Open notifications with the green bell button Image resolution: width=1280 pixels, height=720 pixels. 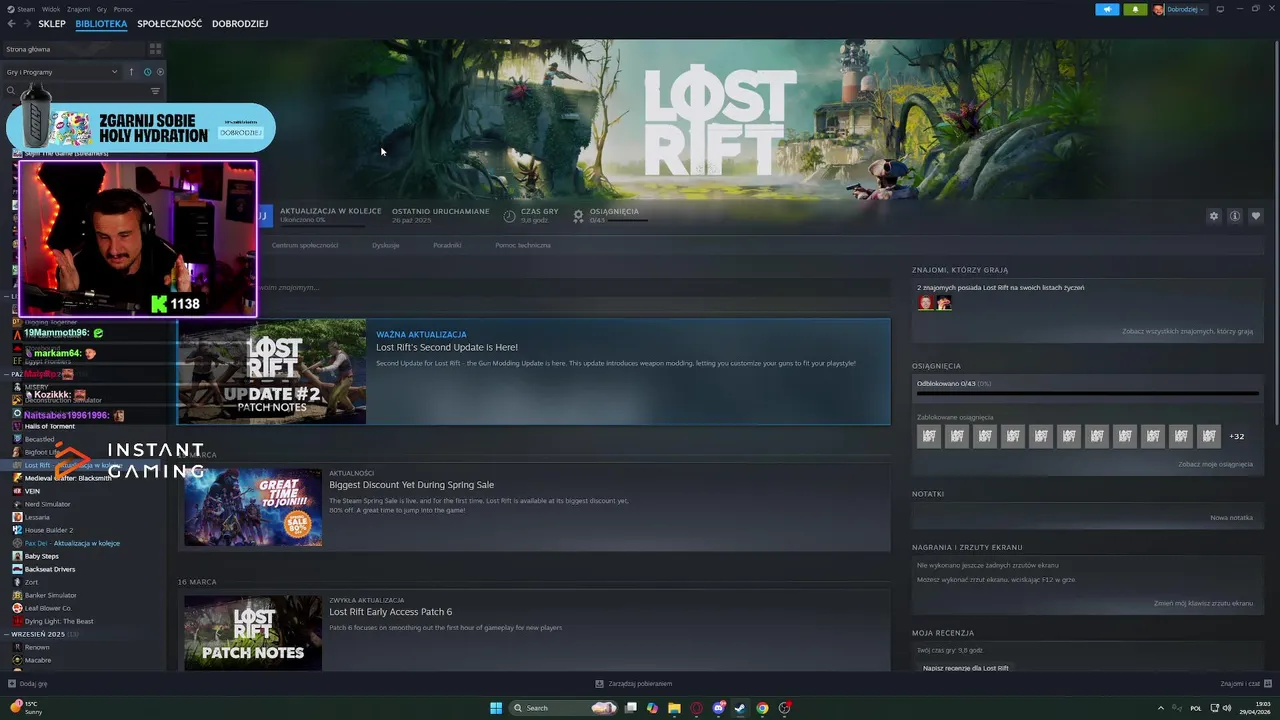(x=1135, y=9)
